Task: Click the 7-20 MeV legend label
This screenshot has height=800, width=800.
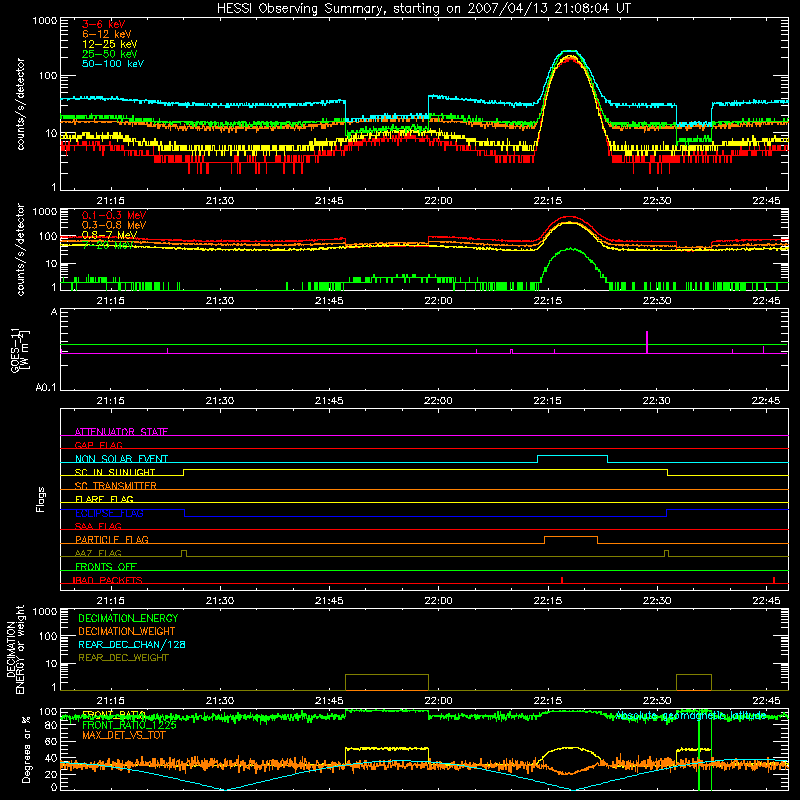Action: [x=108, y=245]
